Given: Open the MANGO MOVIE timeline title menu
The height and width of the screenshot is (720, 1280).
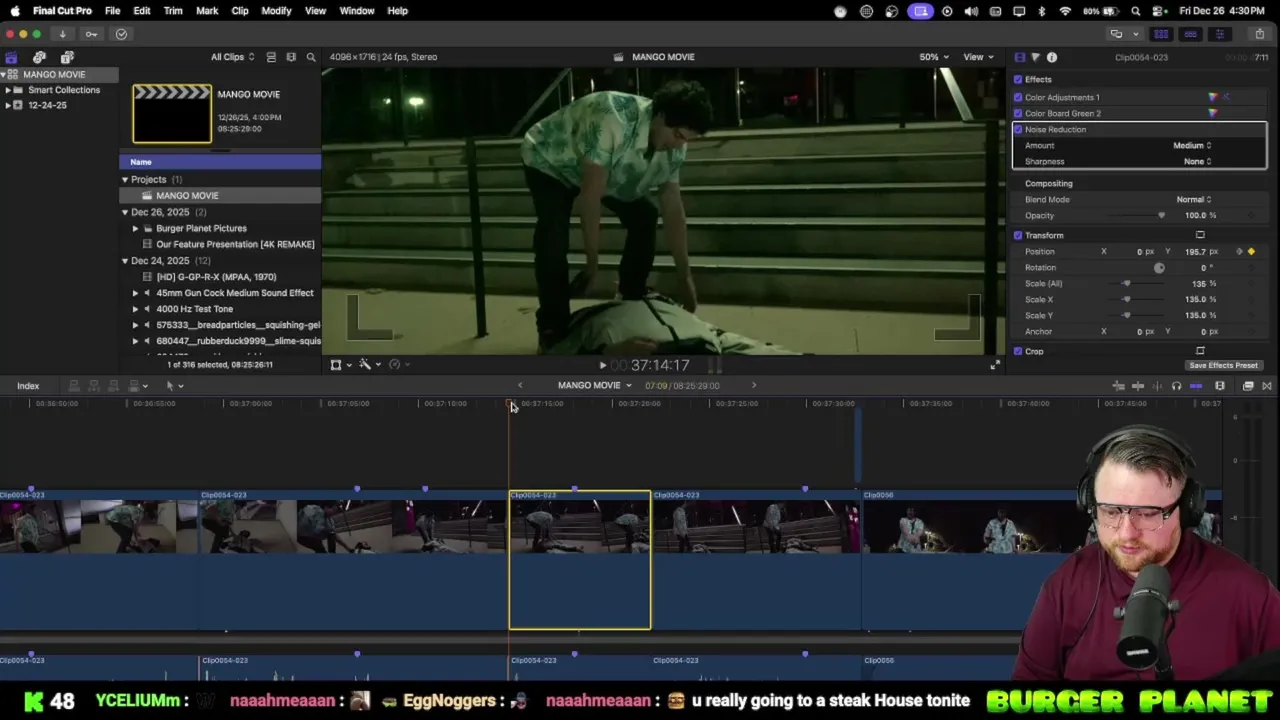Looking at the screenshot, I should pos(594,386).
